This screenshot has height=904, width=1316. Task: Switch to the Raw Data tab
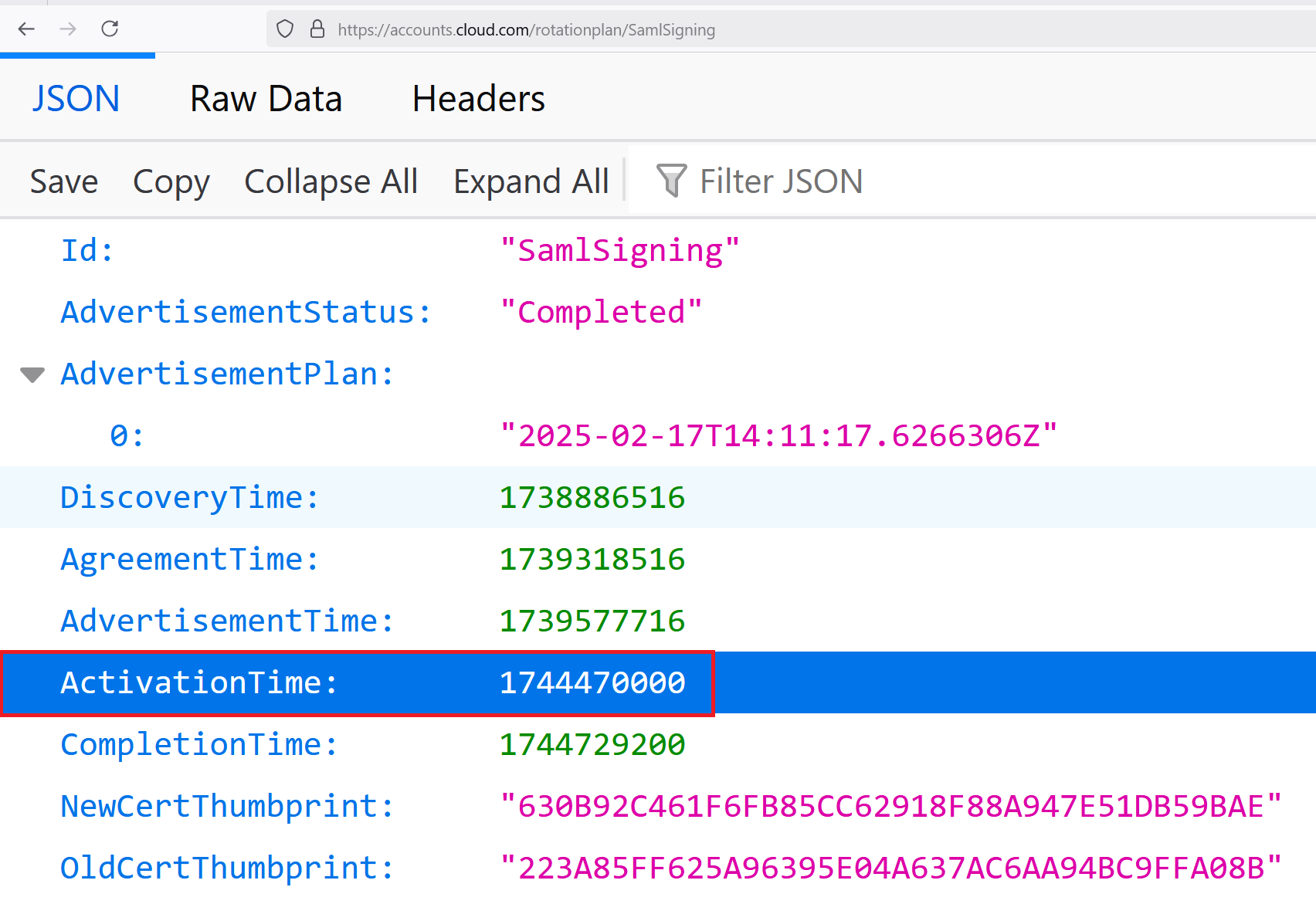(x=266, y=99)
